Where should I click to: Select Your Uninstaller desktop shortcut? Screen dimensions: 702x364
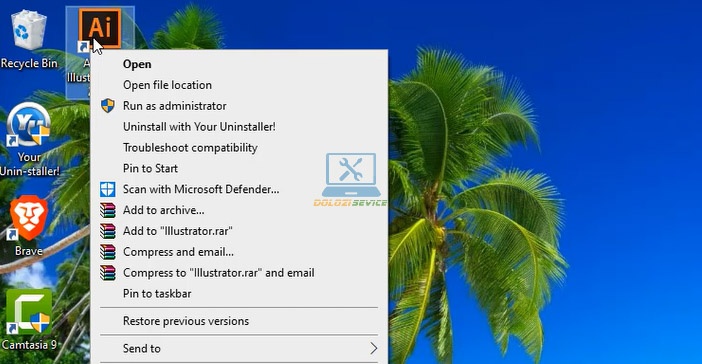pos(29,140)
